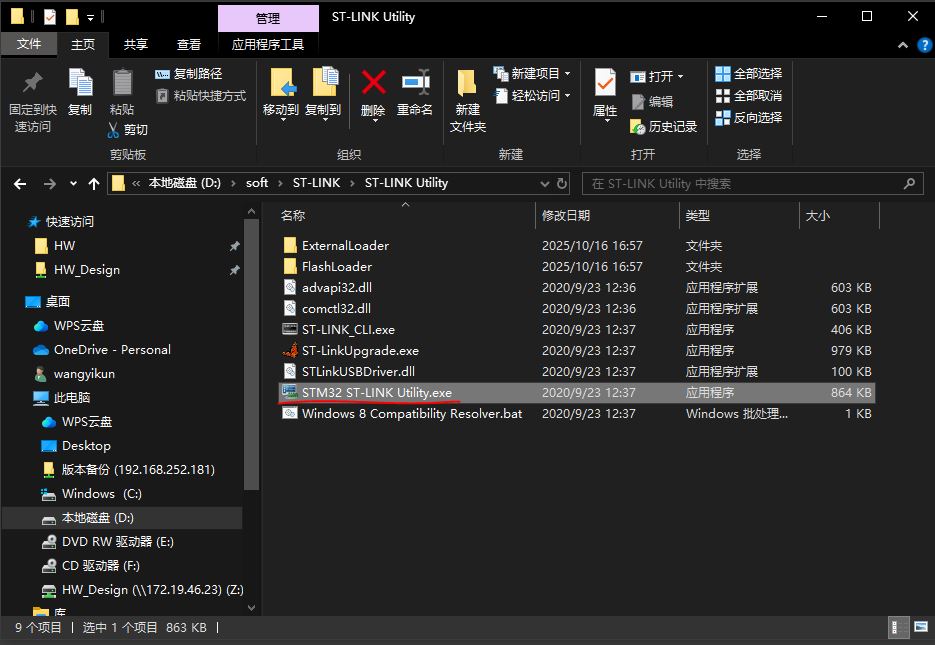Click the Cut scissors icon
The image size is (935, 645).
point(113,129)
